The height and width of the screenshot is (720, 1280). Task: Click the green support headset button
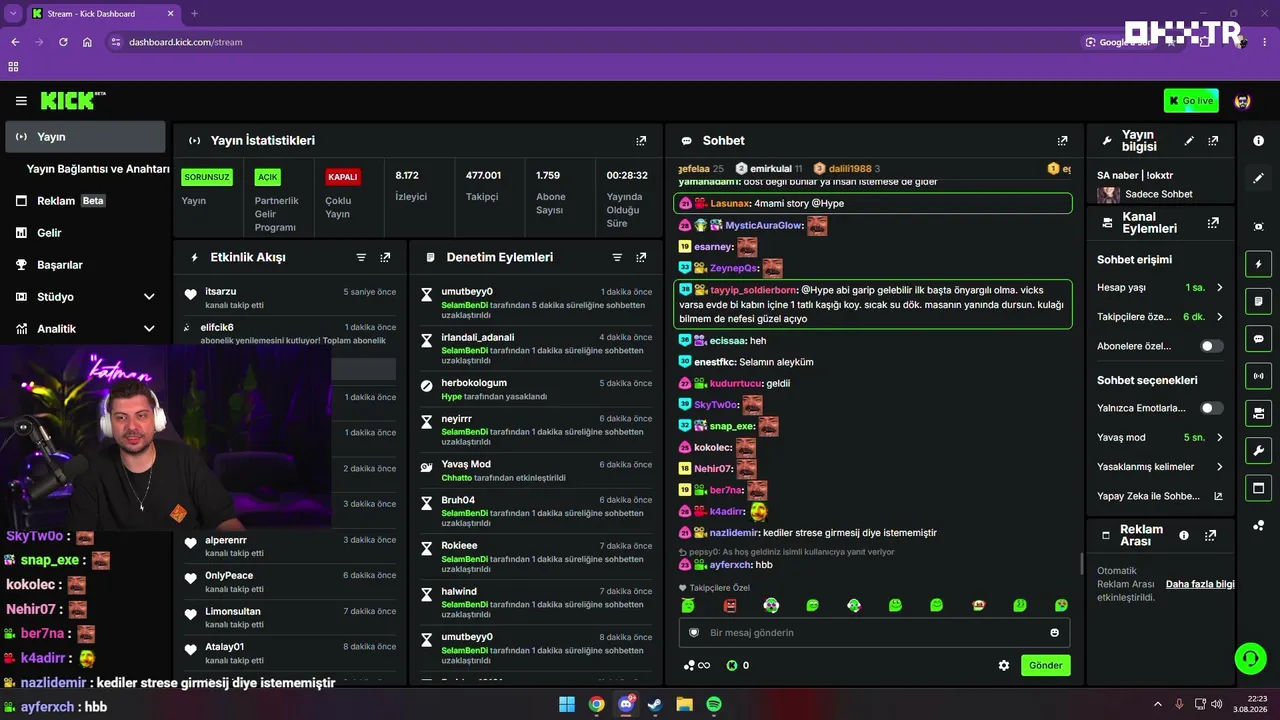click(x=1250, y=658)
